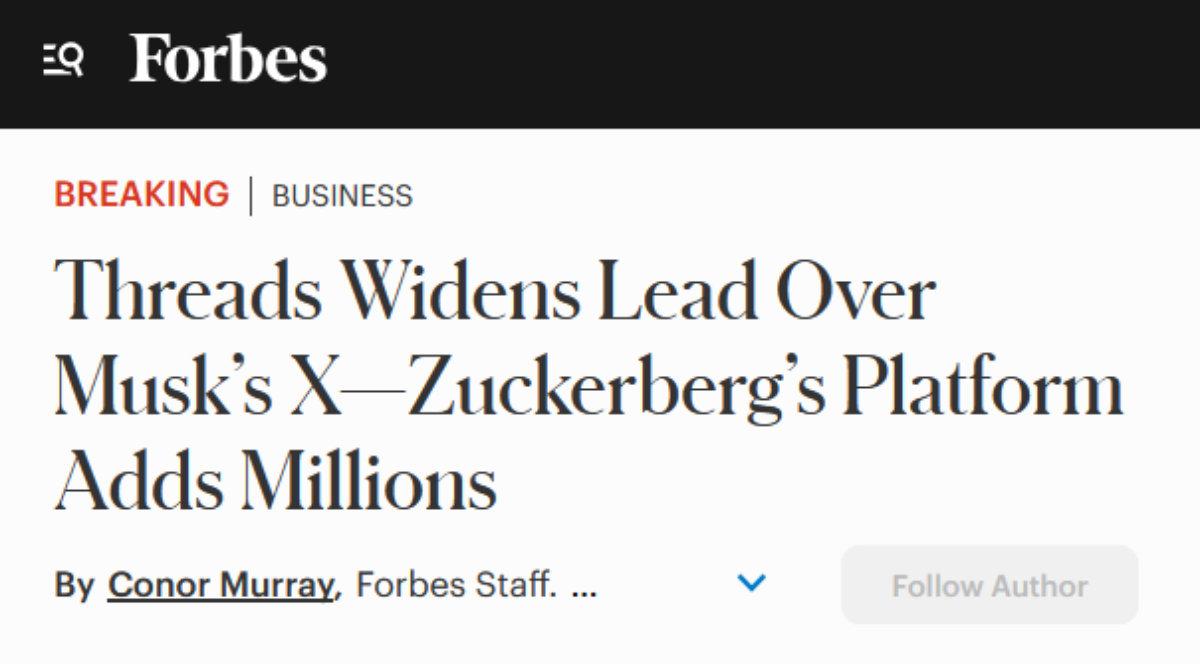Open the BUSINESS category link

point(342,195)
